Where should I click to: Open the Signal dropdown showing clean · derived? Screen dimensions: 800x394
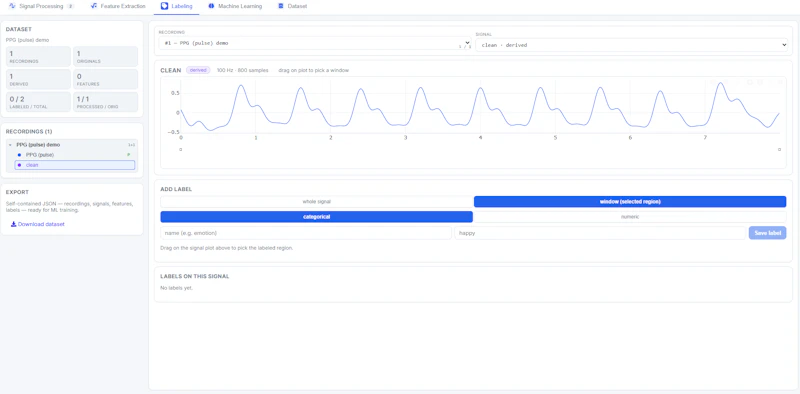click(632, 45)
